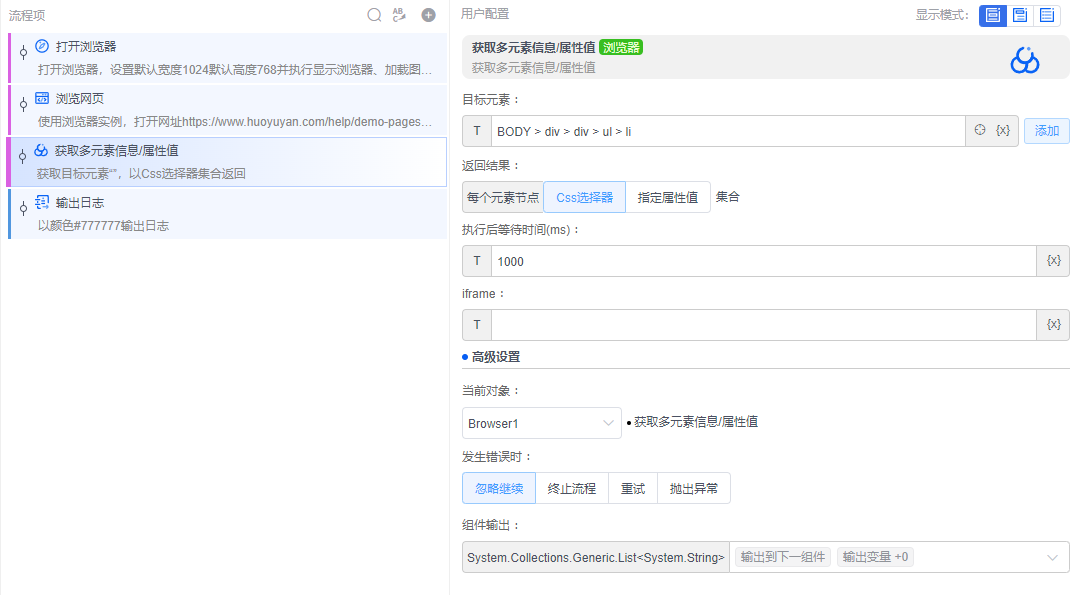Click the {x} icon beside iframe field
Image resolution: width=1078 pixels, height=595 pixels.
[1053, 324]
